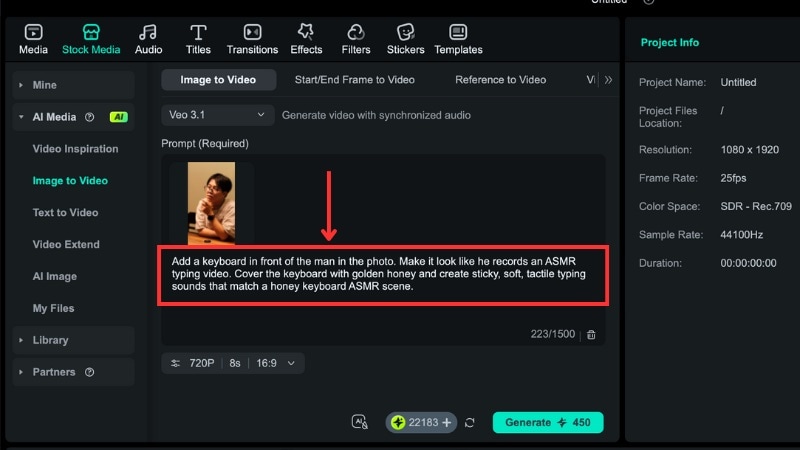The image size is (800, 450).
Task: Open My Files in sidebar
Action: (x=54, y=308)
